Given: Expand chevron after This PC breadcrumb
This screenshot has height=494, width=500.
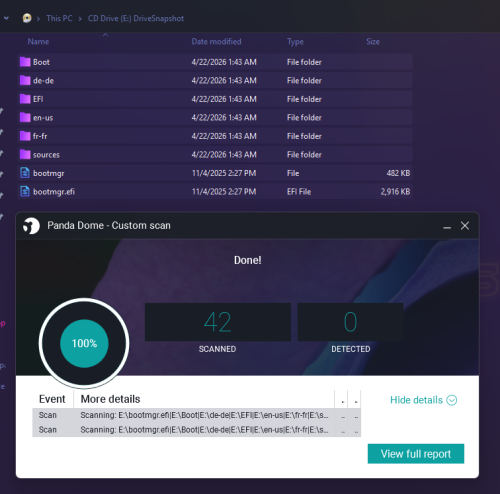Looking at the screenshot, I should [80, 19].
